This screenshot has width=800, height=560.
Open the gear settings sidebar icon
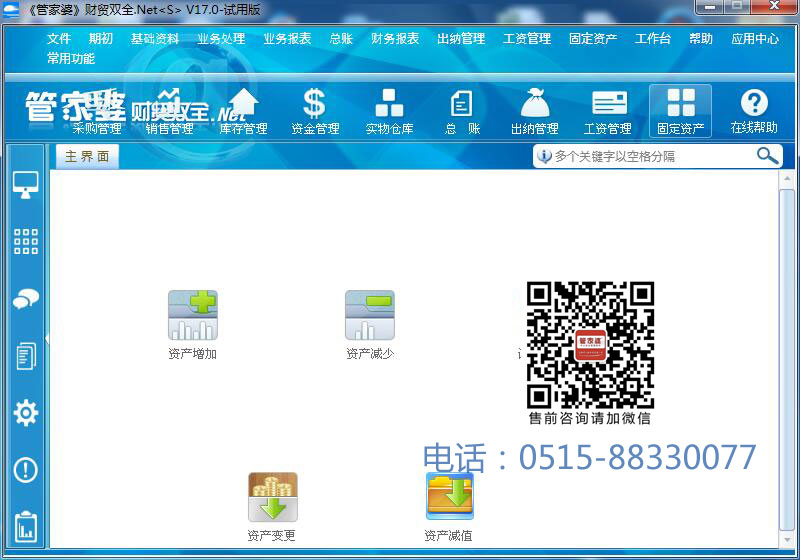tap(26, 413)
